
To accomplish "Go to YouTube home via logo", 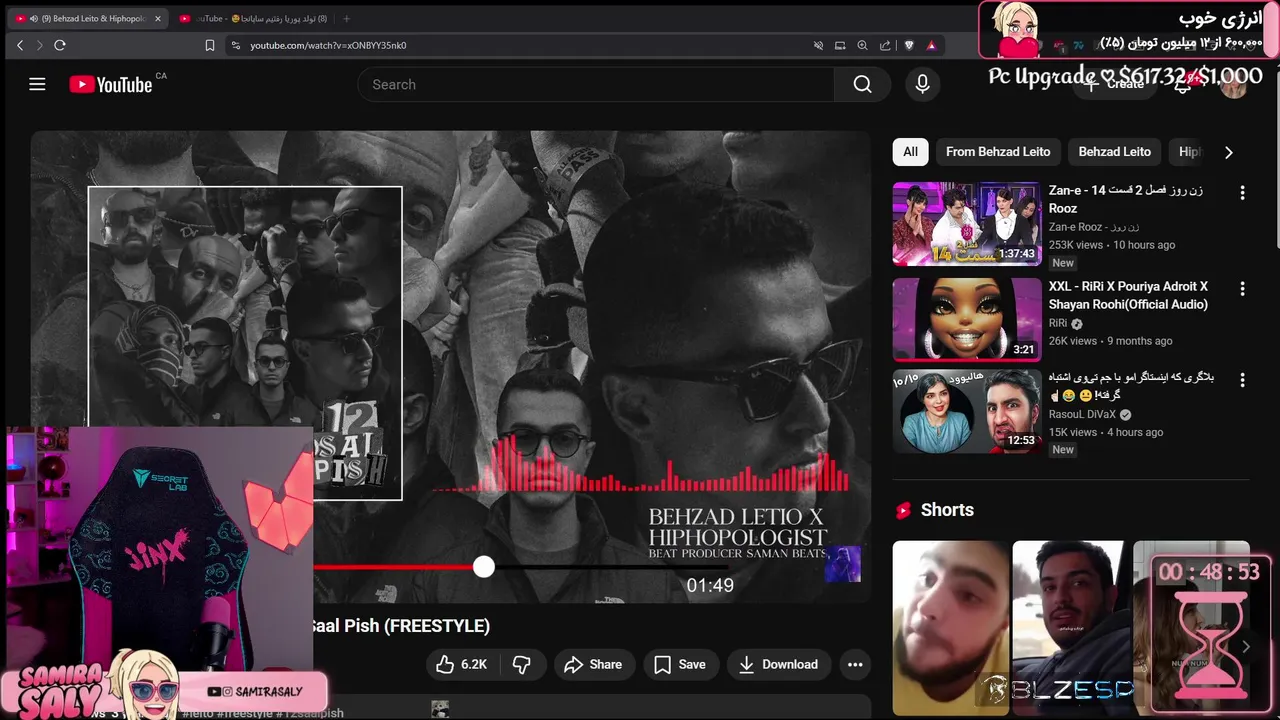I will pos(111,84).
